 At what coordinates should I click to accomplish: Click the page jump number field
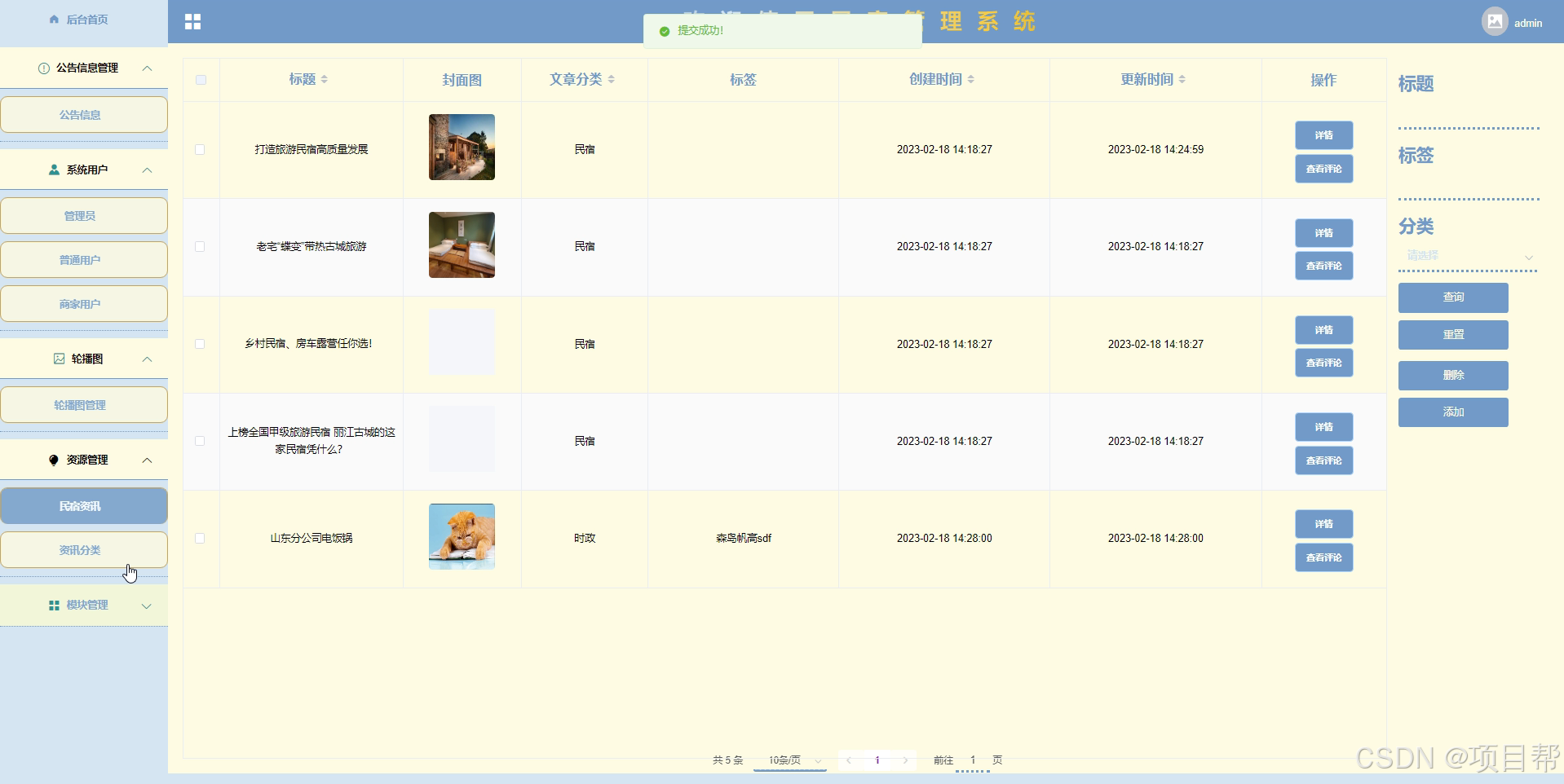[972, 760]
